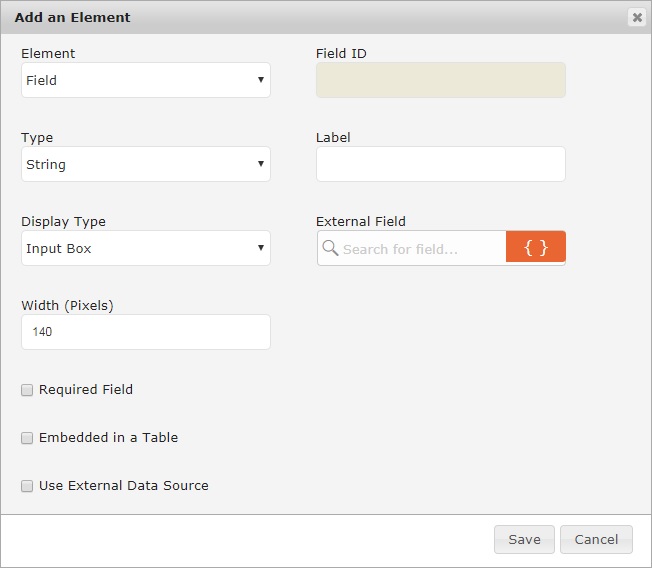Click the Field ID label text

(x=342, y=53)
